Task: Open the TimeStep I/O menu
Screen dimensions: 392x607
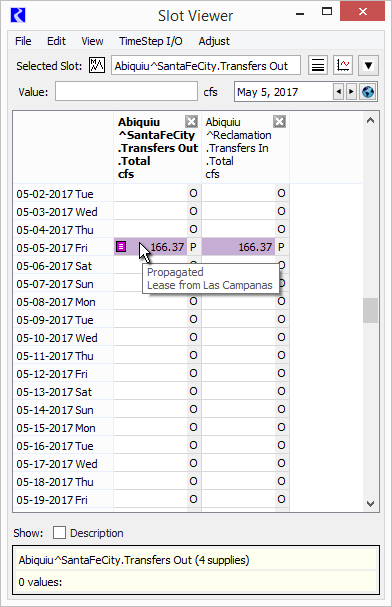Action: (x=151, y=41)
